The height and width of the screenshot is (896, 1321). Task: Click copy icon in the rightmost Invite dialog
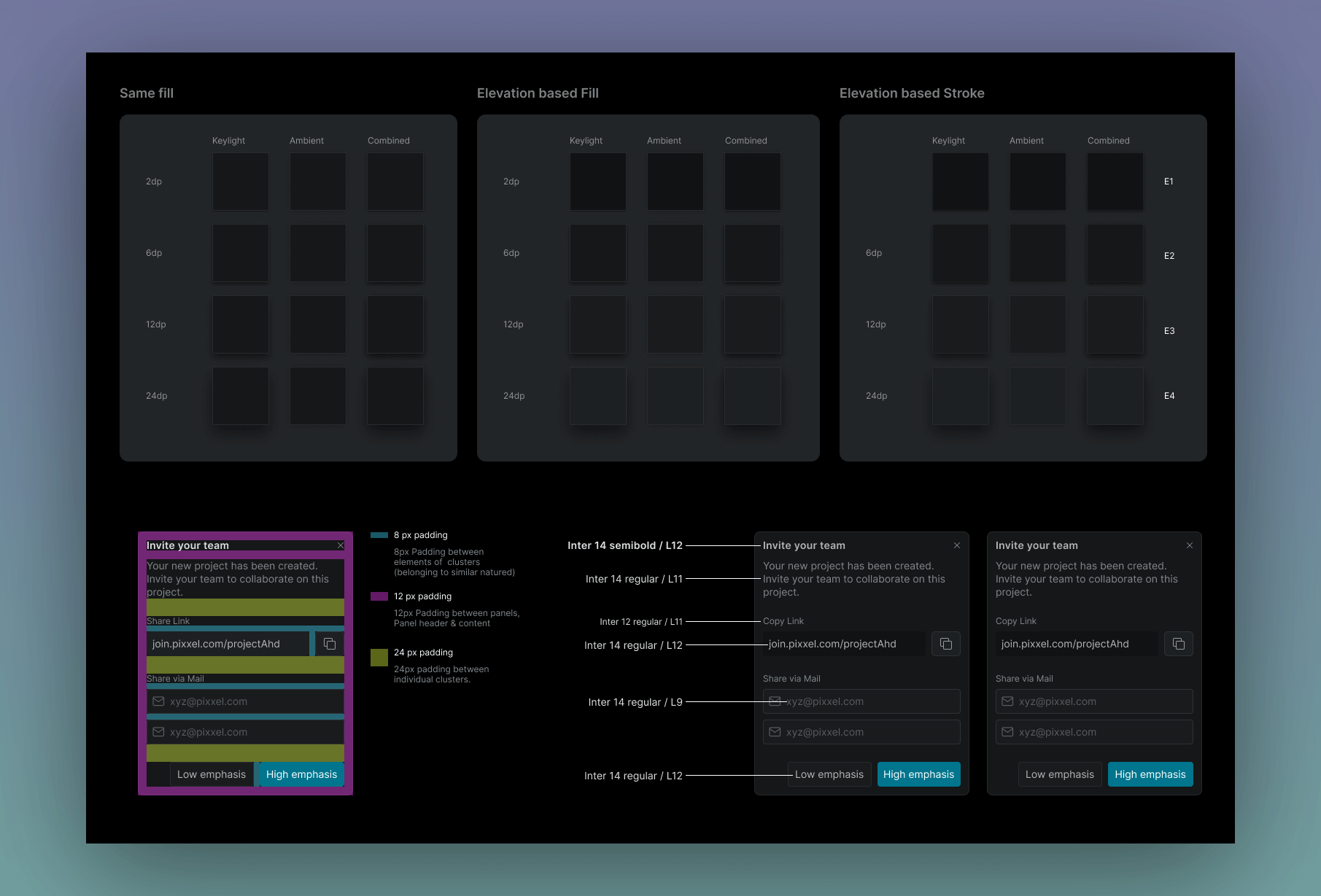1178,644
